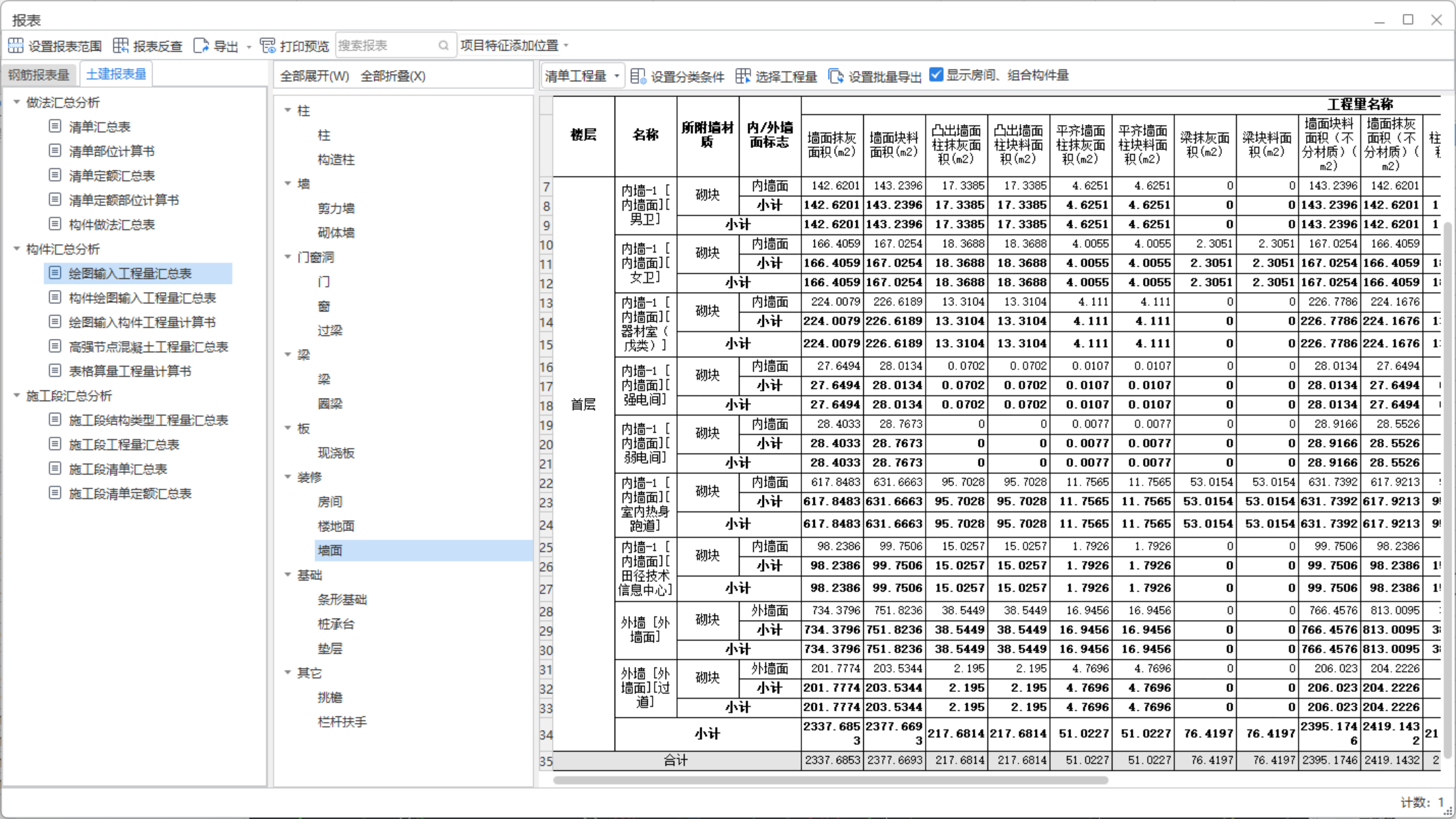Click 全部折叠(X) button
This screenshot has height=819, width=1456.
(x=393, y=76)
